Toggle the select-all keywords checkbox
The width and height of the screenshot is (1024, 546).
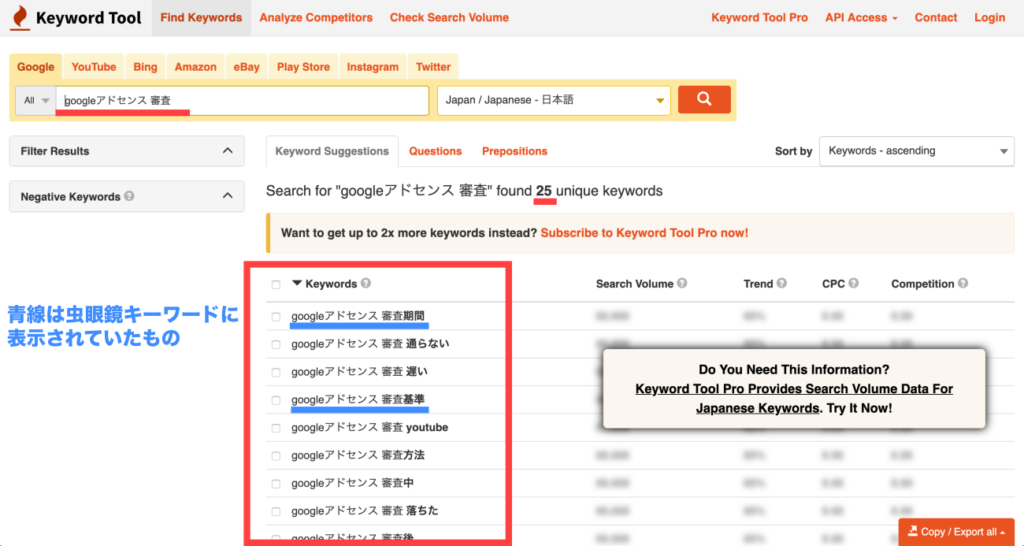(276, 285)
